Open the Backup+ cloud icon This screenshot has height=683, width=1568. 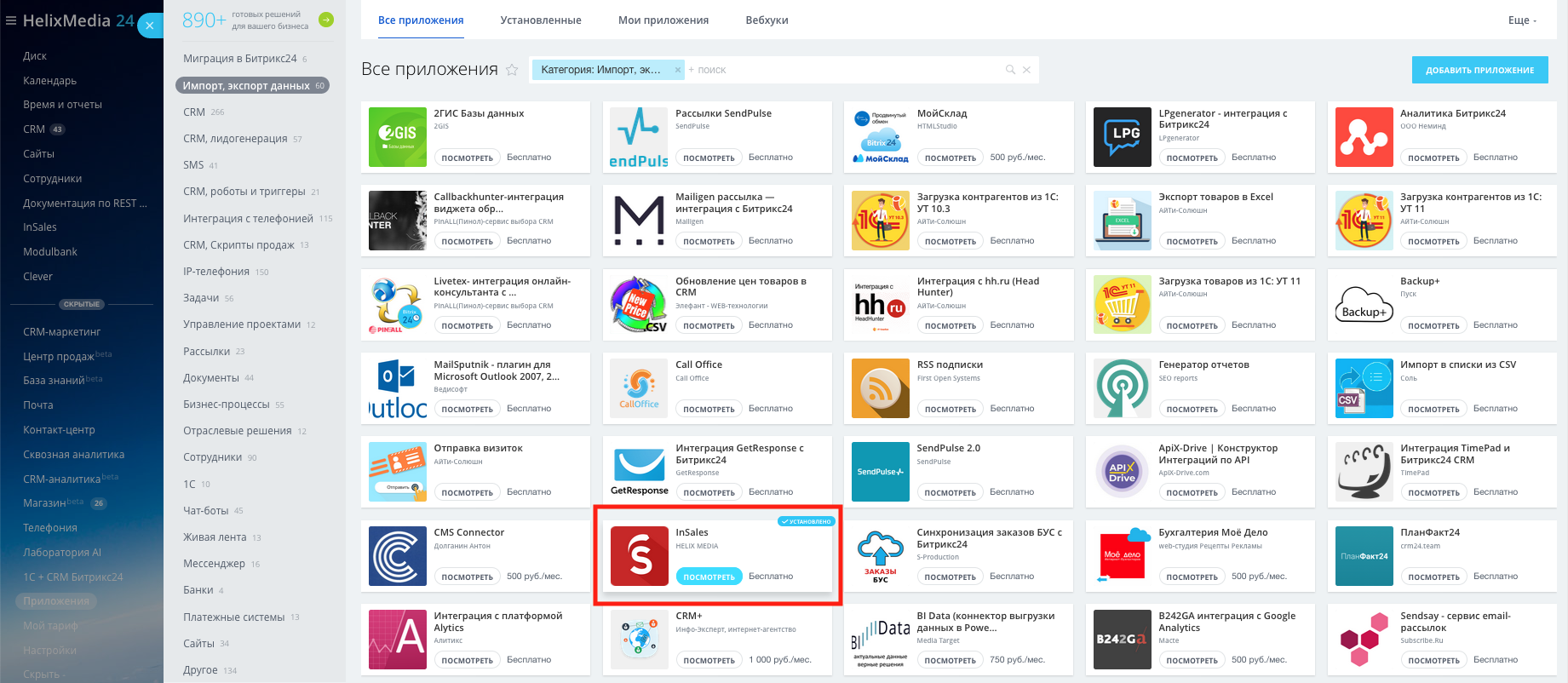(1364, 305)
